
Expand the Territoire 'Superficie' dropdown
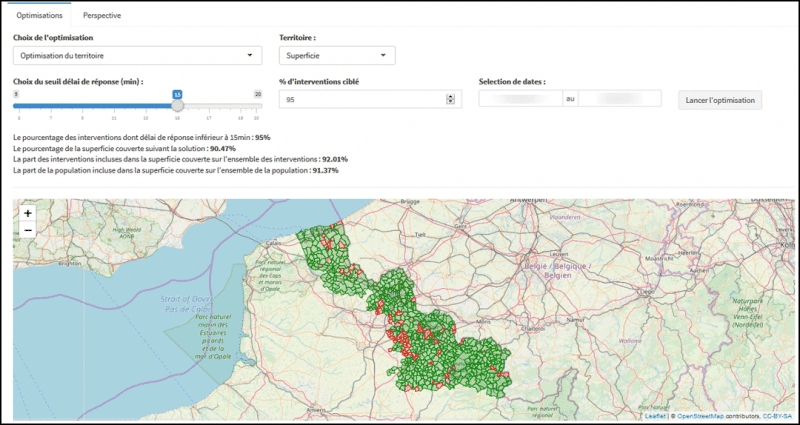(337, 56)
